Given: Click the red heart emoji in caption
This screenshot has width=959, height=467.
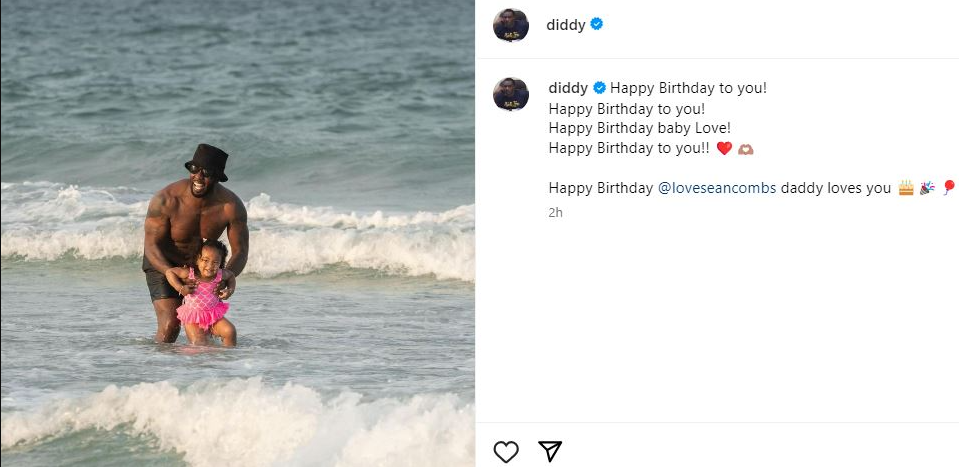Looking at the screenshot, I should pyautogui.click(x=725, y=149).
